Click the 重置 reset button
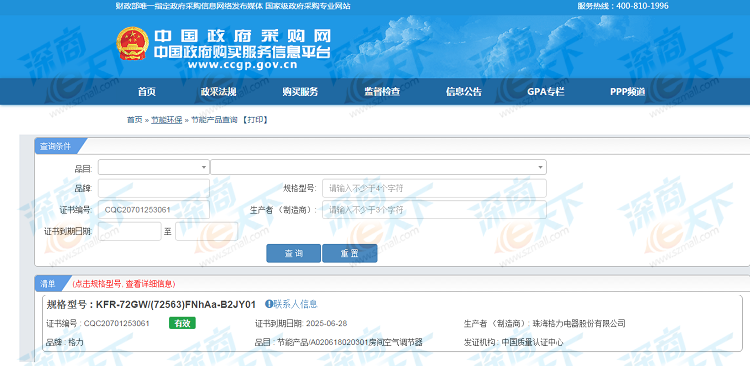The height and width of the screenshot is (366, 750). tap(350, 254)
